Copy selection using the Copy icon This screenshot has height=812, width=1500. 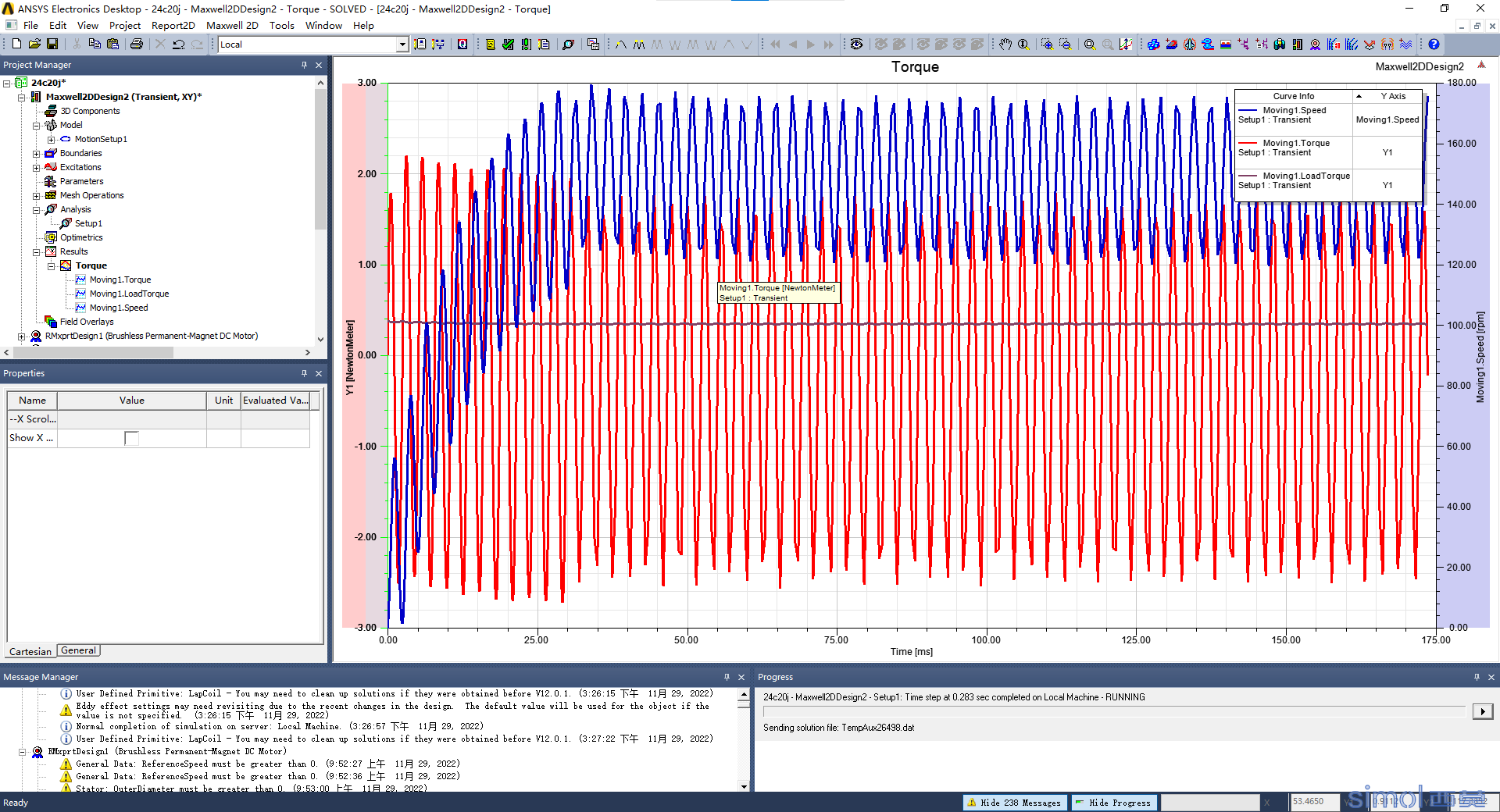coord(95,45)
